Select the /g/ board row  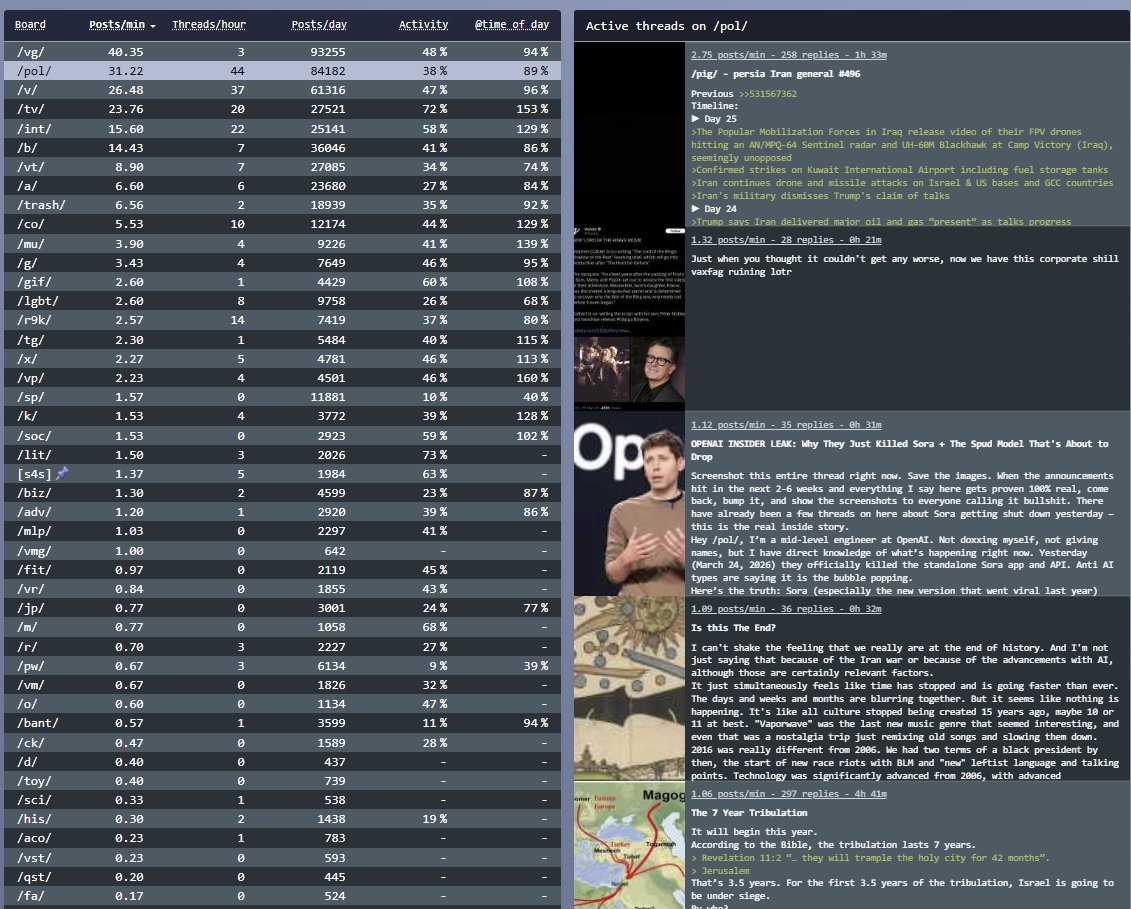[282, 263]
